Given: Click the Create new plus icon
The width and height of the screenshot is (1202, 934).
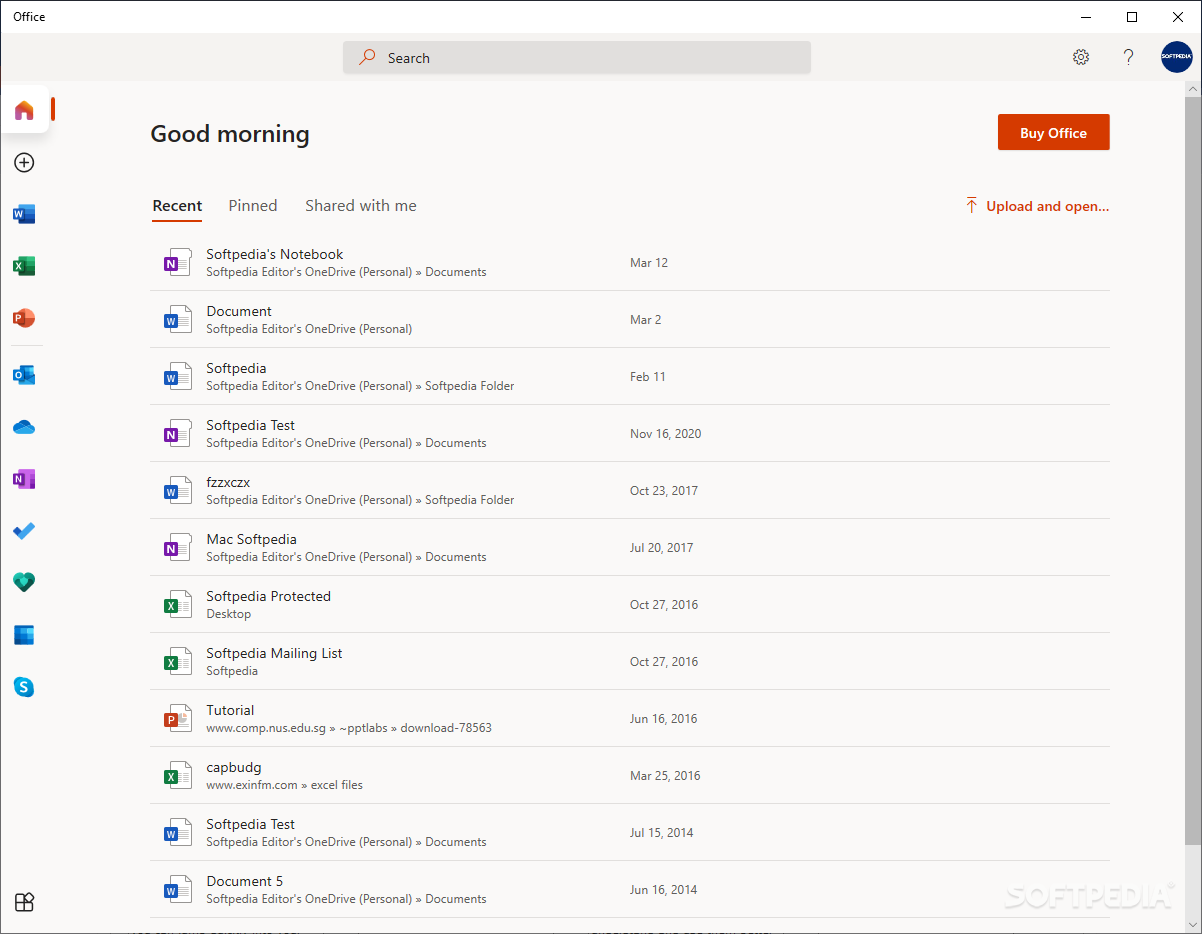Looking at the screenshot, I should click(25, 162).
